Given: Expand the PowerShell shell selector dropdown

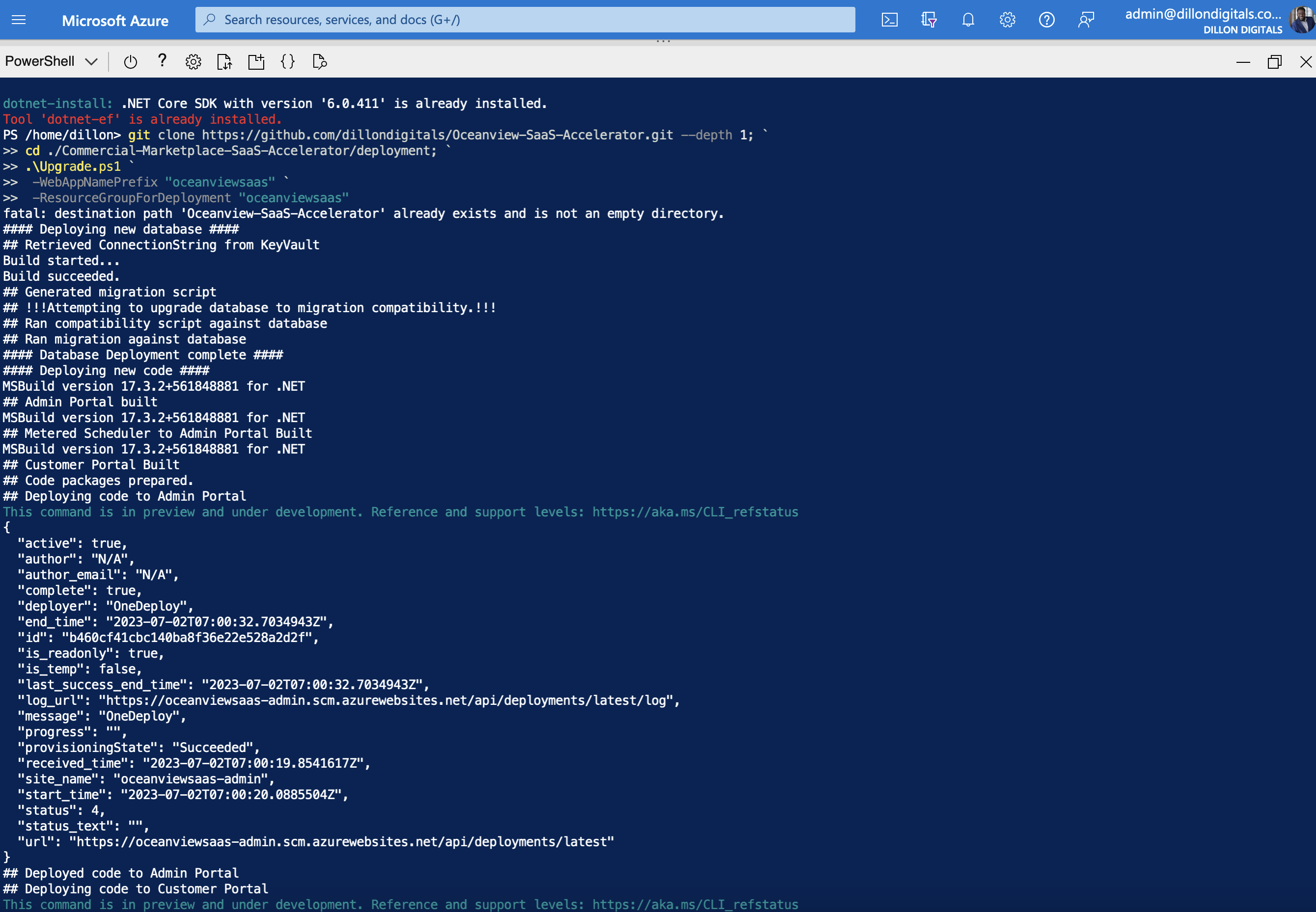Looking at the screenshot, I should point(52,61).
